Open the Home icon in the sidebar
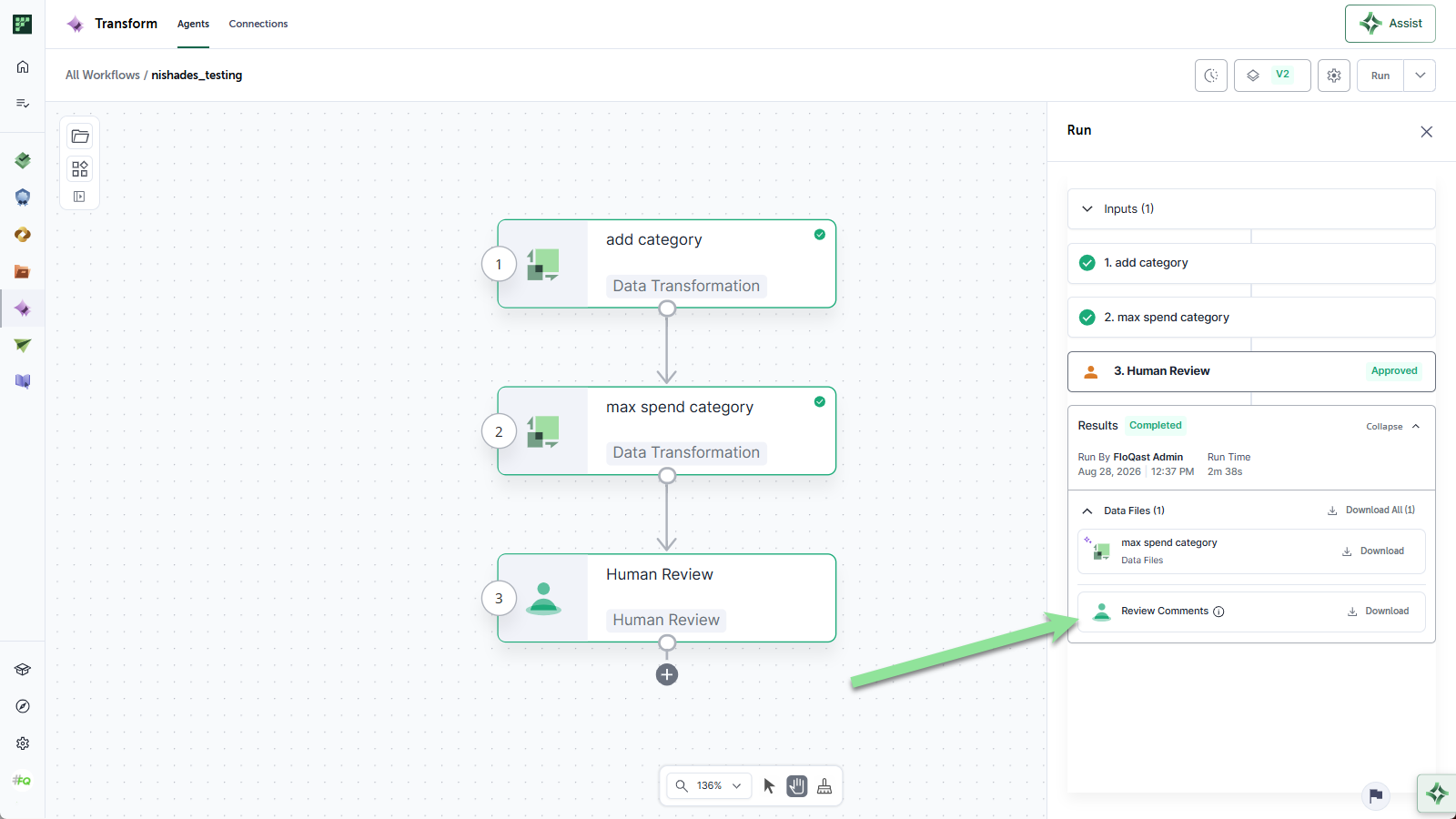The image size is (1456, 819). (x=23, y=66)
